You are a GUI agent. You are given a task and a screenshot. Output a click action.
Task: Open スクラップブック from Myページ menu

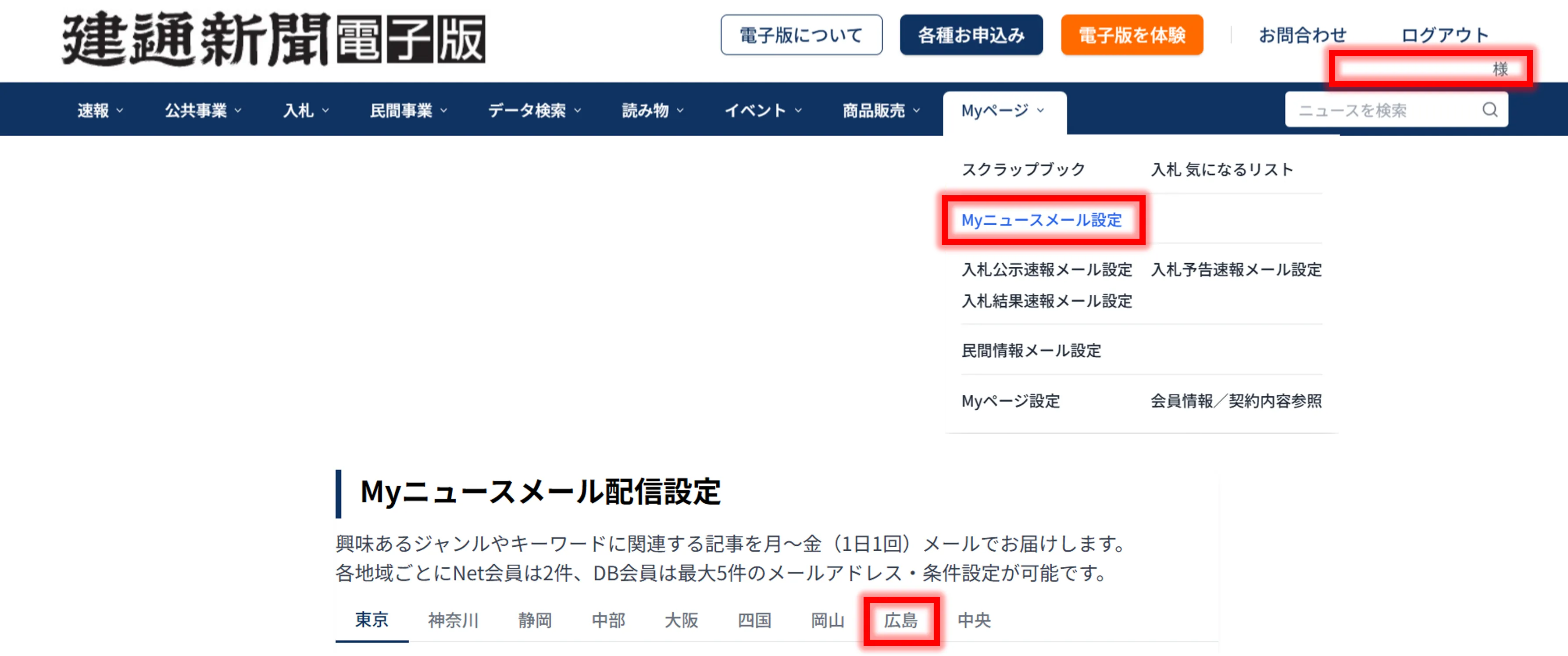[1023, 169]
